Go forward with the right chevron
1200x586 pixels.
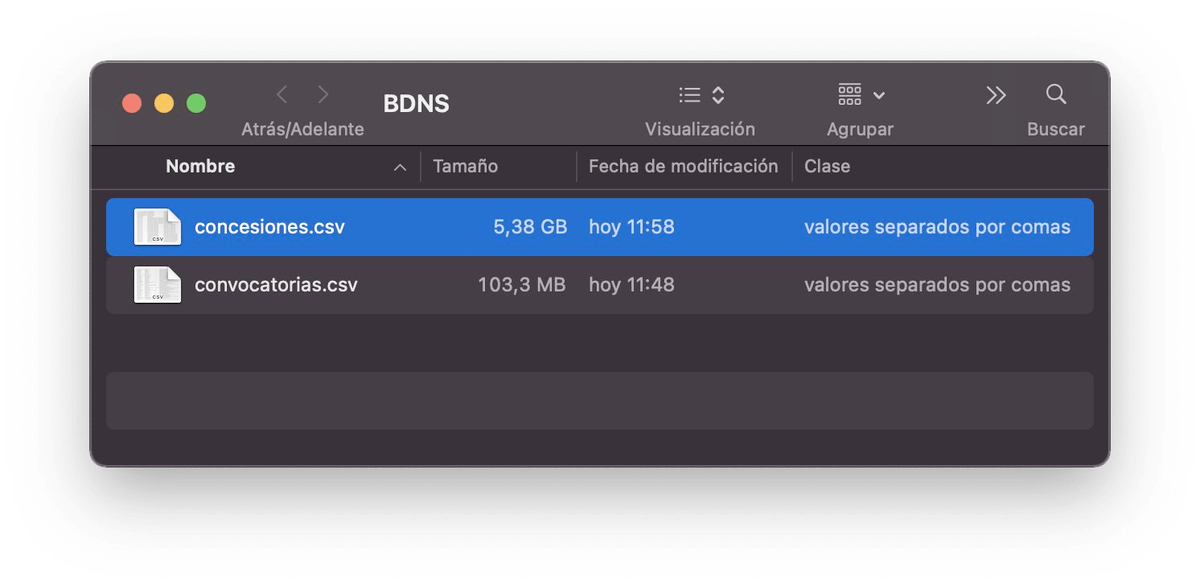[x=323, y=95]
